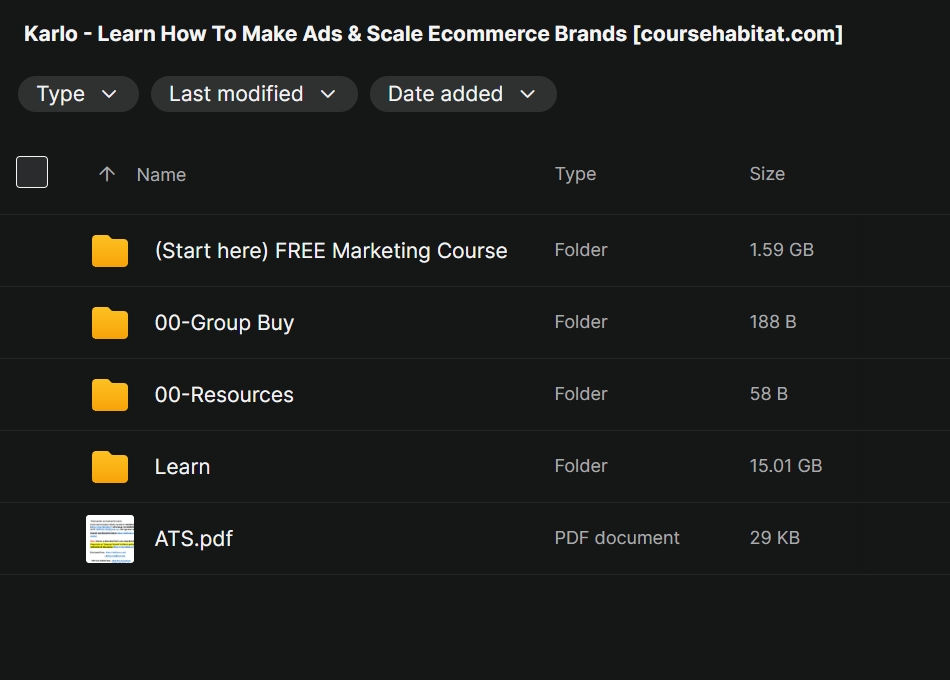
Task: Select the Karlo course folder title text
Action: click(x=433, y=34)
